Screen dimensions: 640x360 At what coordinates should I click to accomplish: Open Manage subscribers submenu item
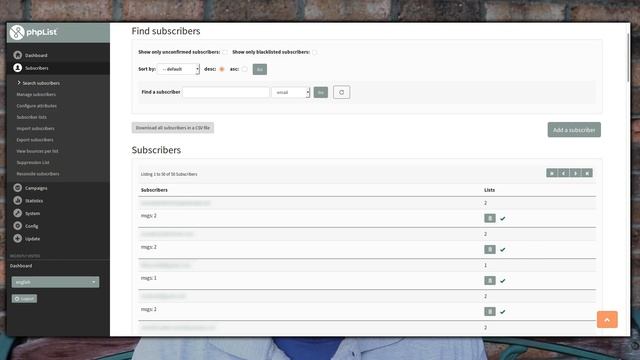[36, 94]
